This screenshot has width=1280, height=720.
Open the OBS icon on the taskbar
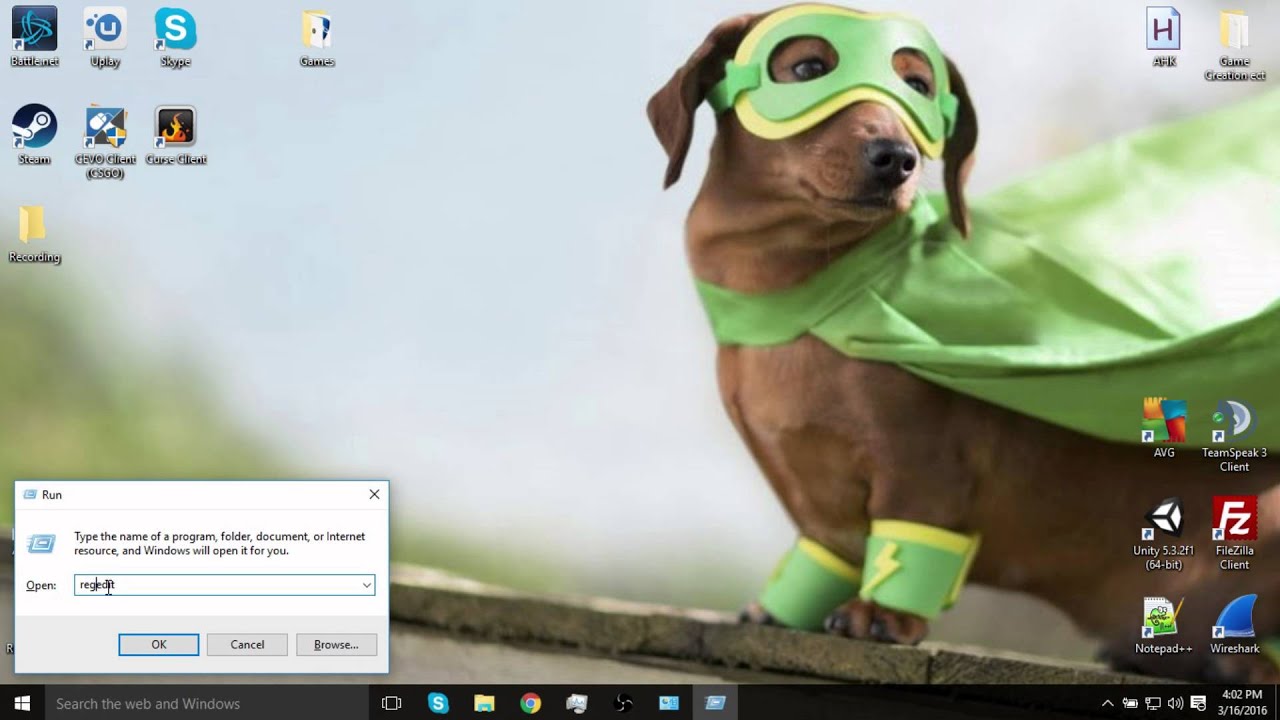click(622, 703)
